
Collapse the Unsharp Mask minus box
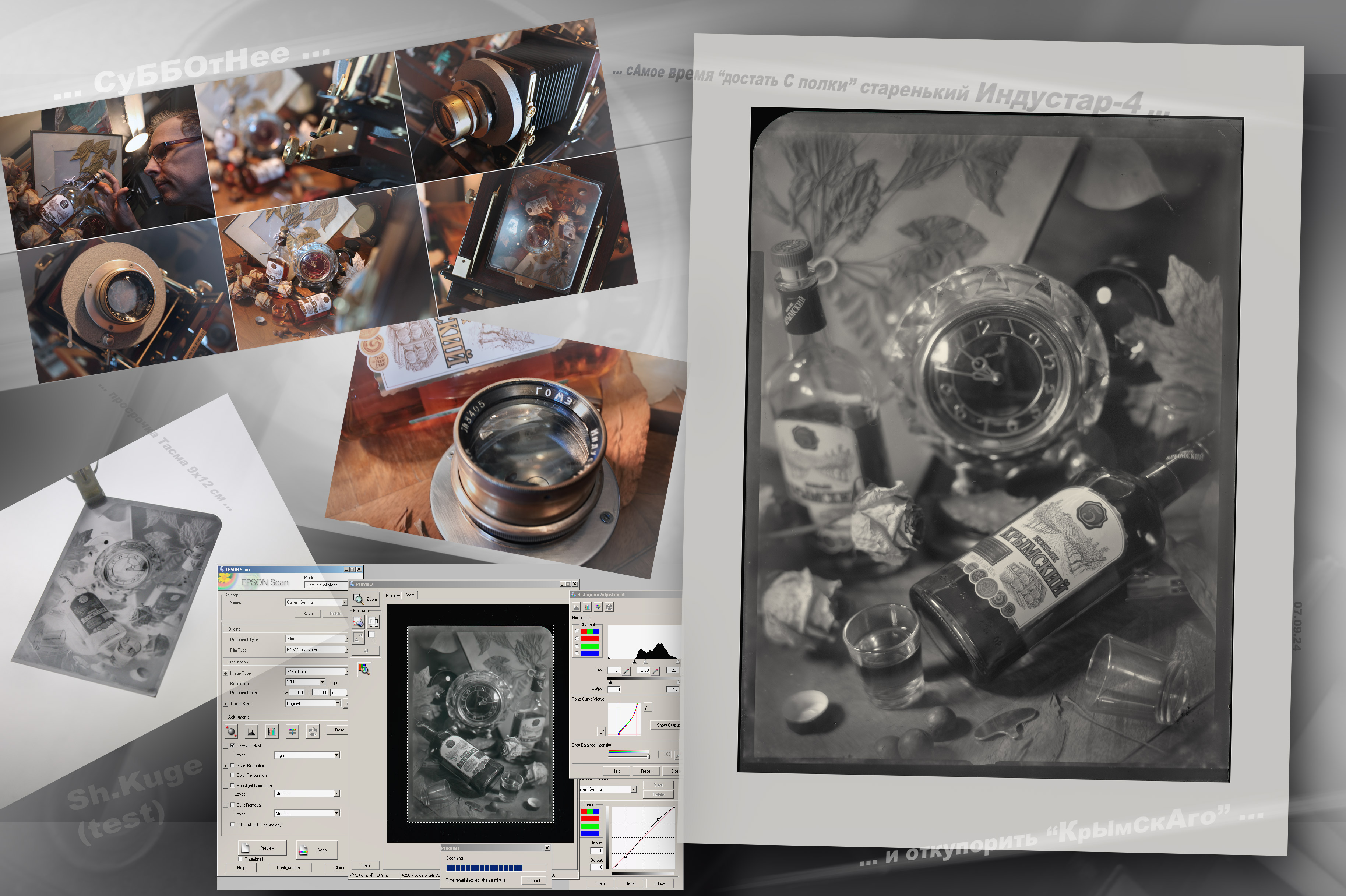click(226, 746)
